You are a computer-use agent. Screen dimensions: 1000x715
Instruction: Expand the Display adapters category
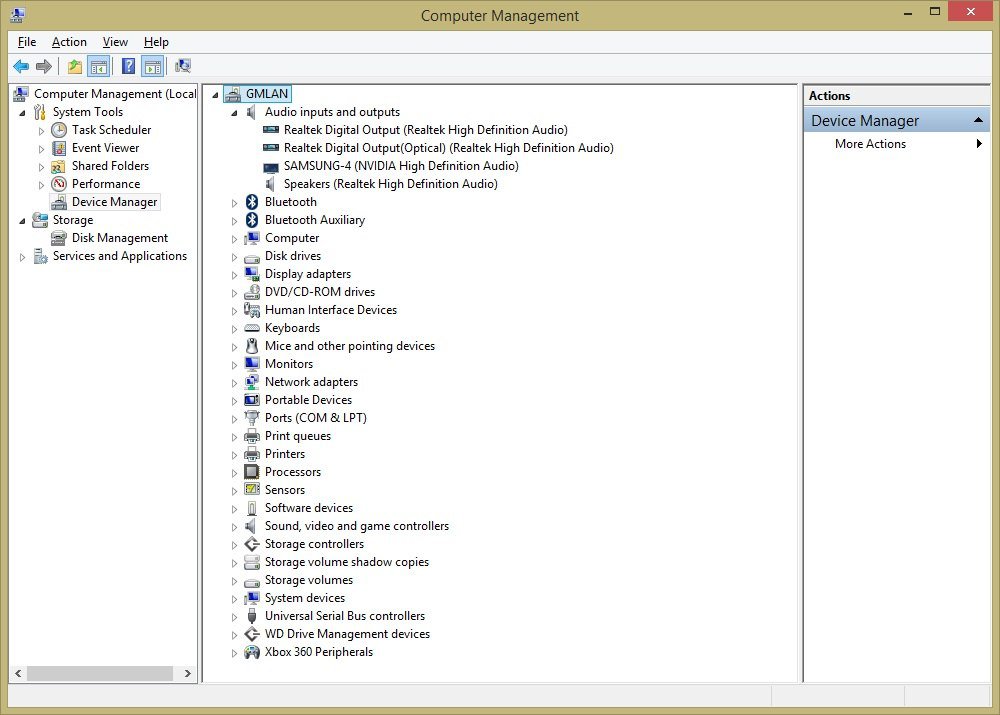click(235, 275)
